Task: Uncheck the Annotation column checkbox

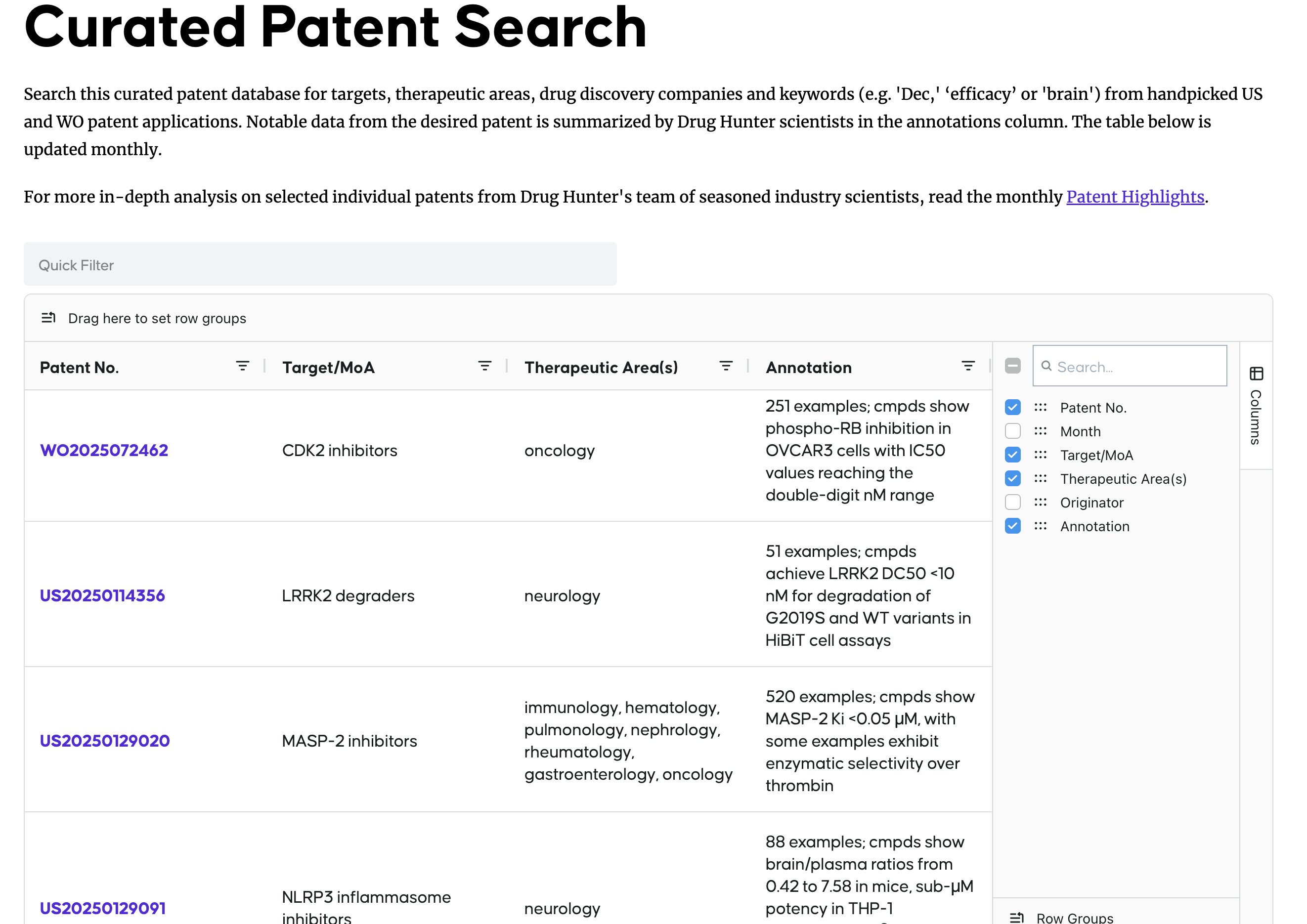Action: point(1013,526)
